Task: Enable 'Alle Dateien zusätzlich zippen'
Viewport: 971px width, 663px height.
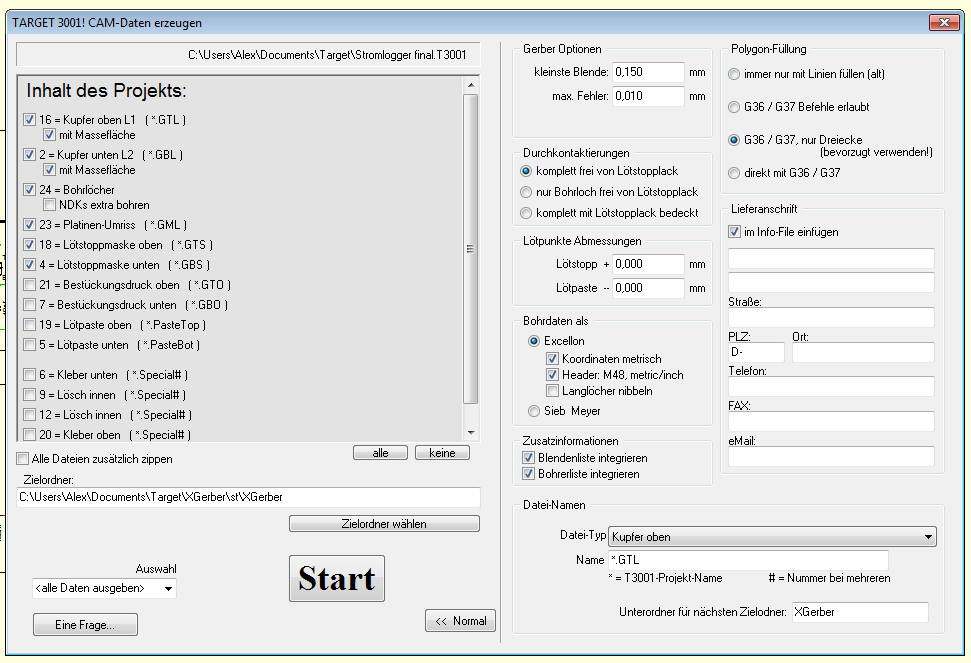Action: (x=23, y=459)
